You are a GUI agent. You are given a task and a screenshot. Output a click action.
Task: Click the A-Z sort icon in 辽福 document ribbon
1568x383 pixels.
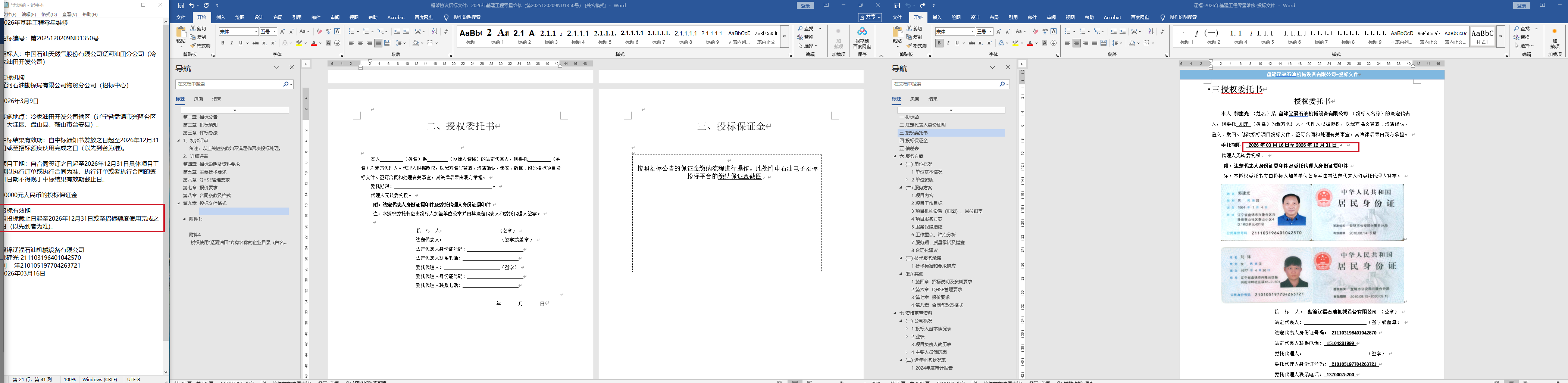coord(1151,32)
